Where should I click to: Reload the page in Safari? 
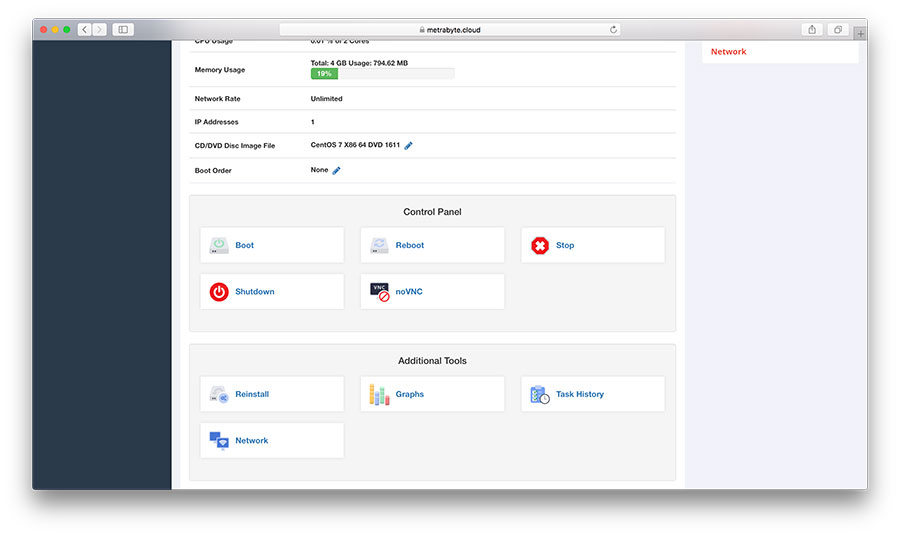click(x=613, y=30)
